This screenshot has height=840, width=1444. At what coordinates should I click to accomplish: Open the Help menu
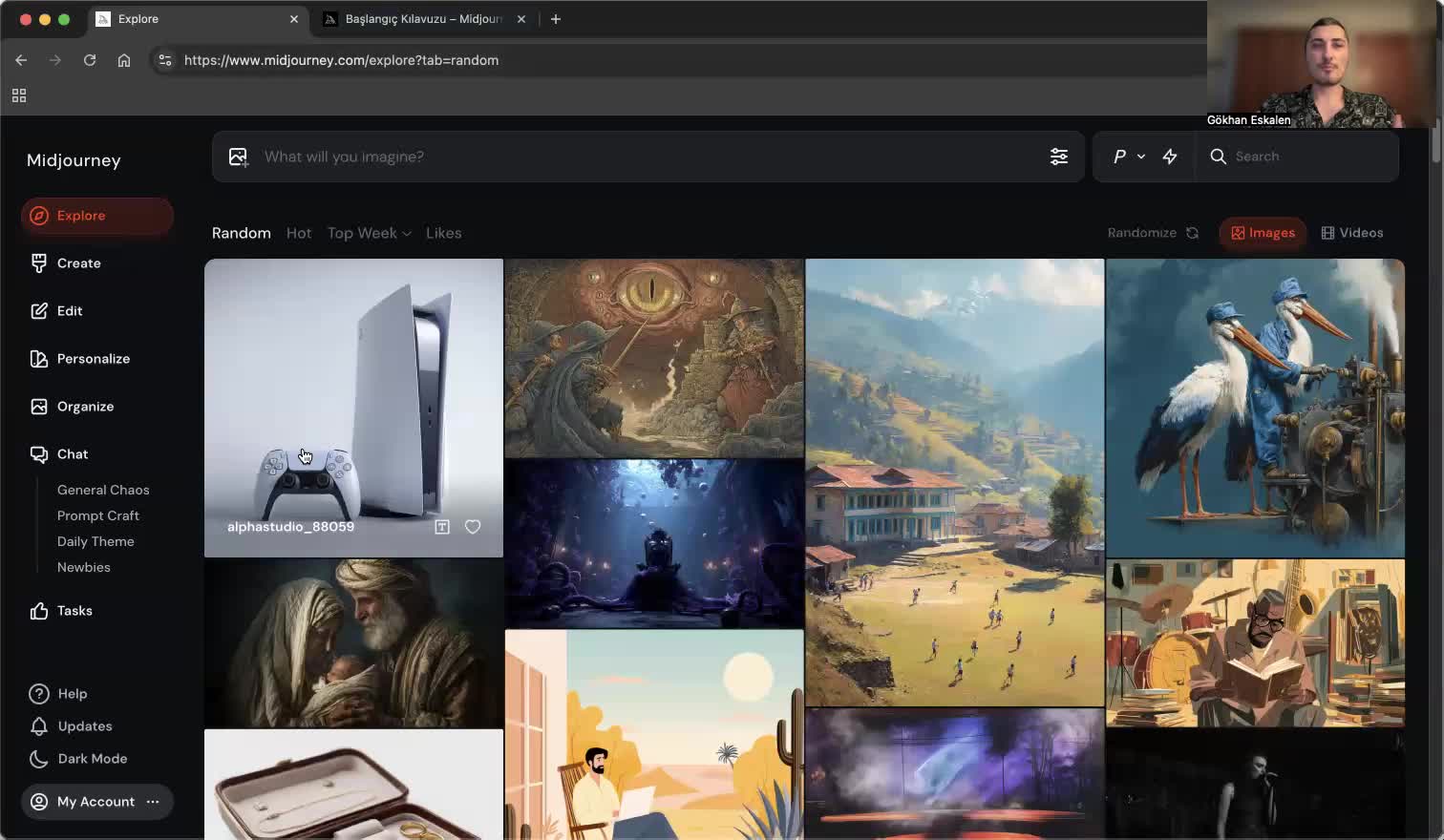[x=58, y=694]
